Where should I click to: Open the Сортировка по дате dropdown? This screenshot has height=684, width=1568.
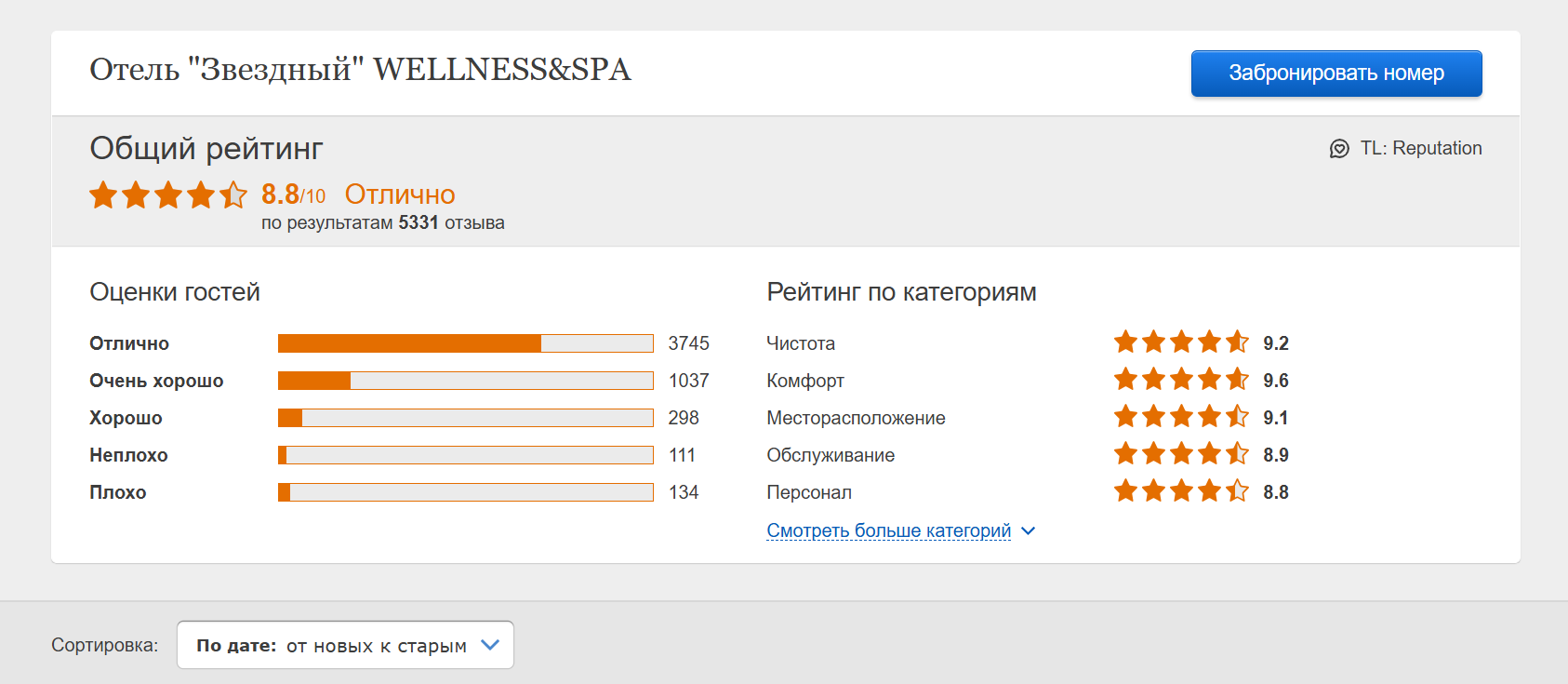(x=345, y=645)
